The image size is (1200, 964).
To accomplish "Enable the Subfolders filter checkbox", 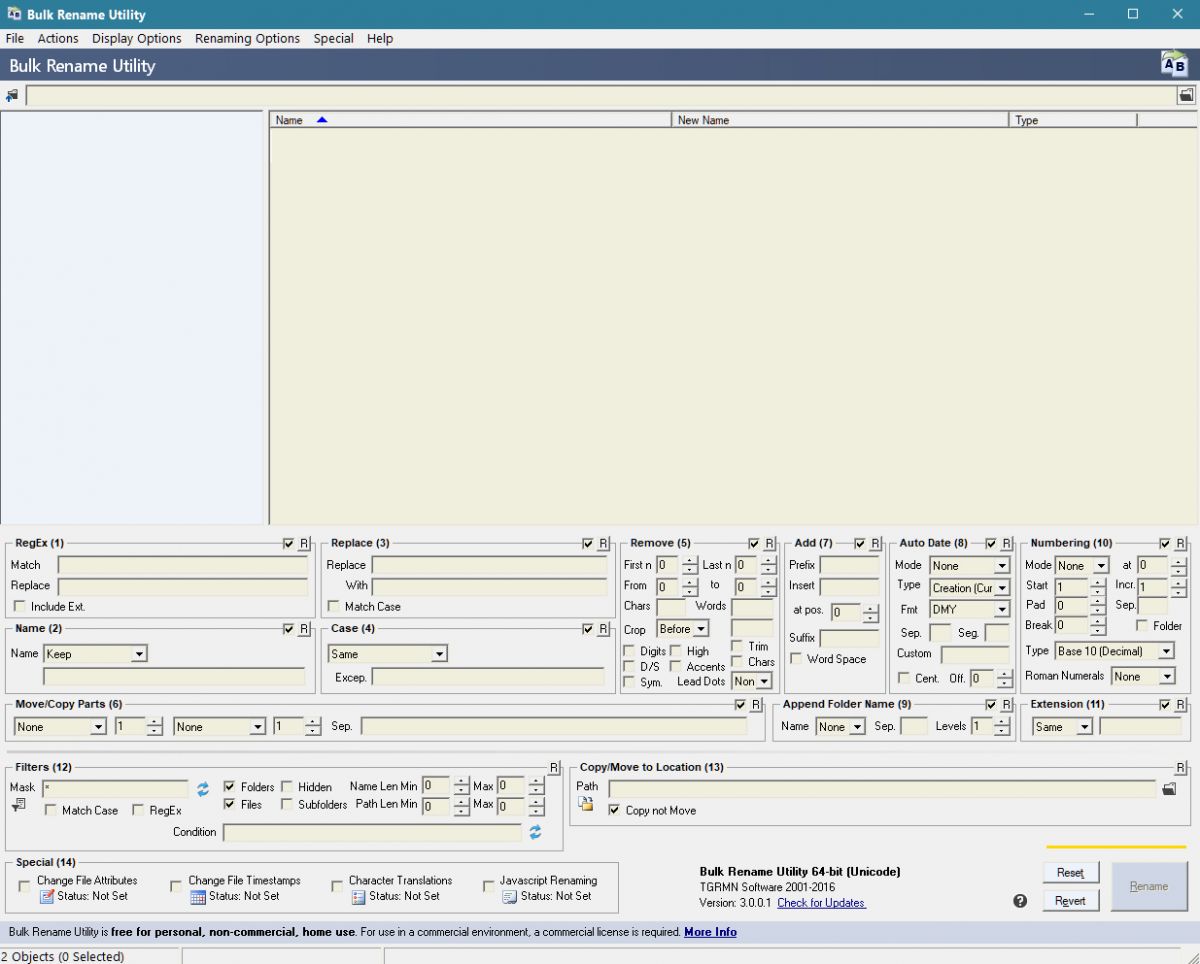I will pos(288,804).
